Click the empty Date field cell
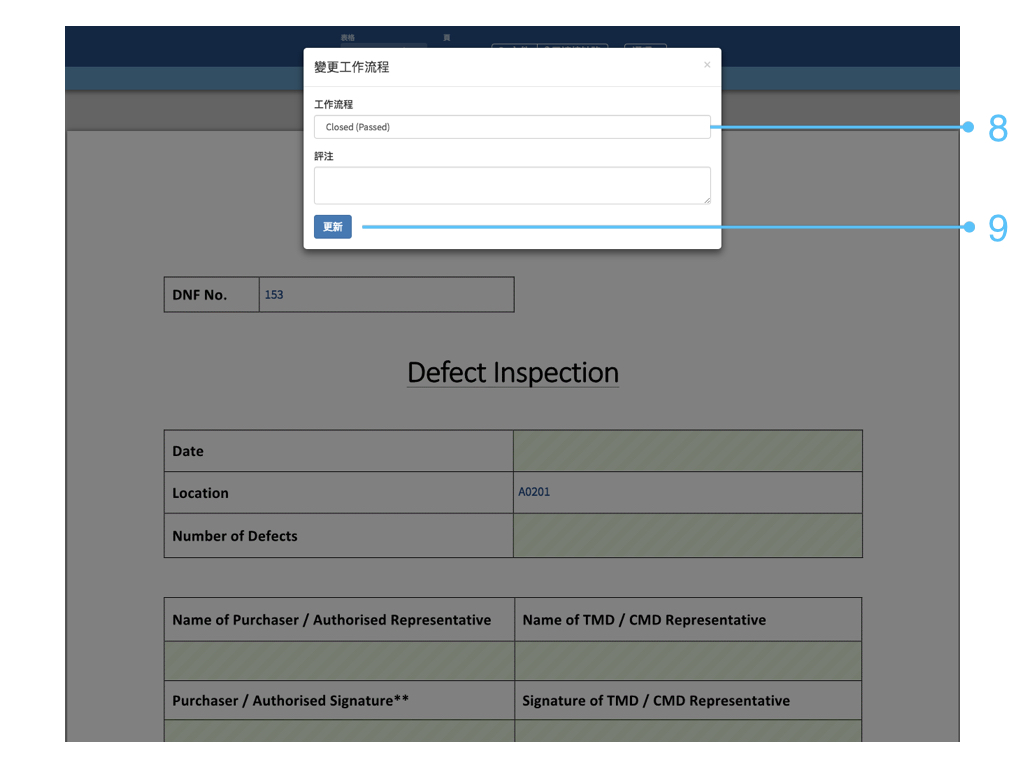1024x768 pixels. point(688,451)
